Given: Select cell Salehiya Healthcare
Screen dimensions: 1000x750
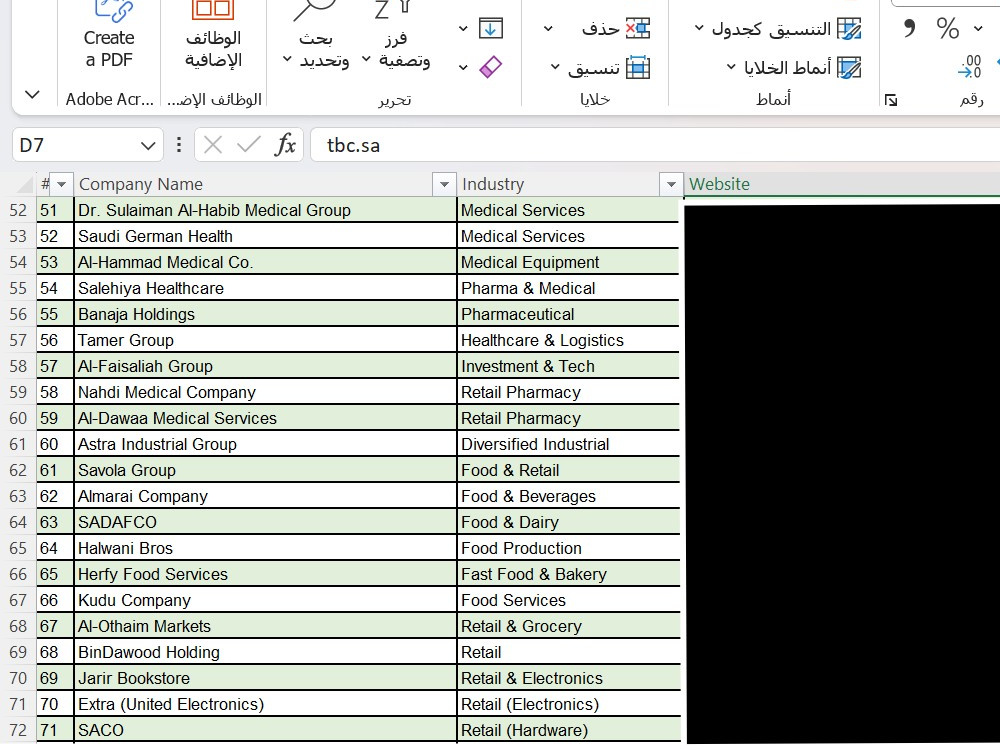Looking at the screenshot, I should (265, 288).
